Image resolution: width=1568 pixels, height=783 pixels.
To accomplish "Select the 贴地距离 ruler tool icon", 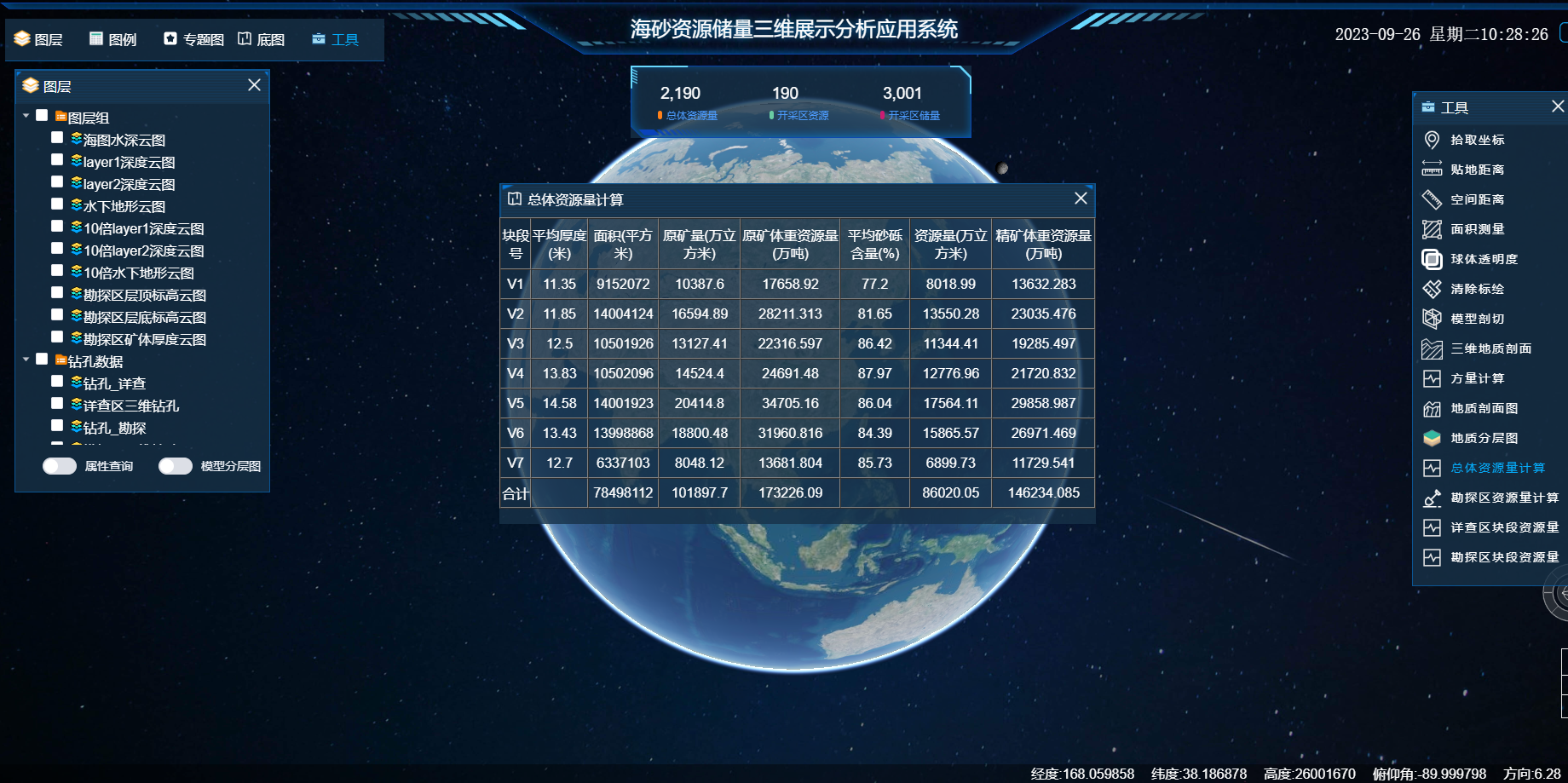I will coord(1432,170).
